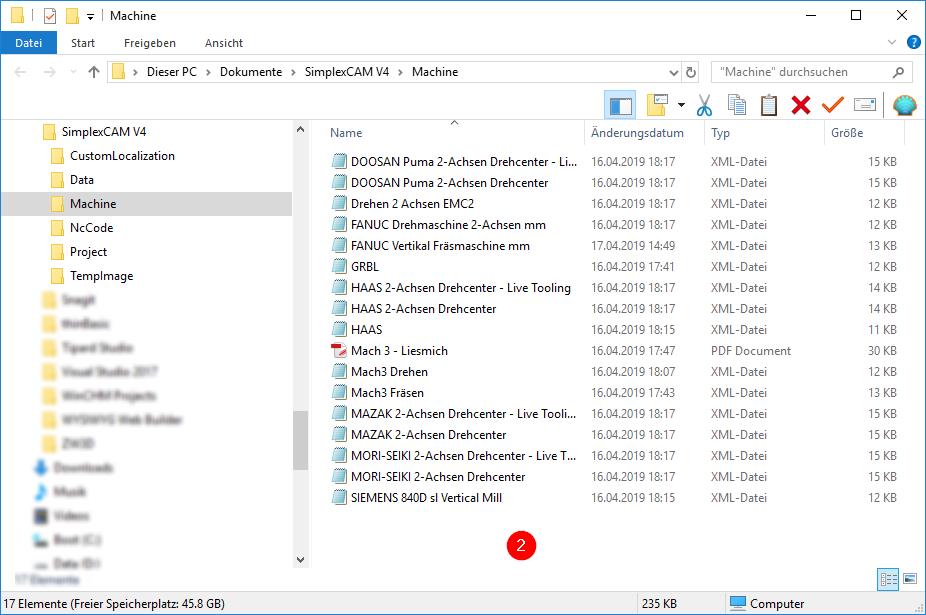Expand the address bar history dropdown
The height and width of the screenshot is (615, 926).
pos(673,72)
